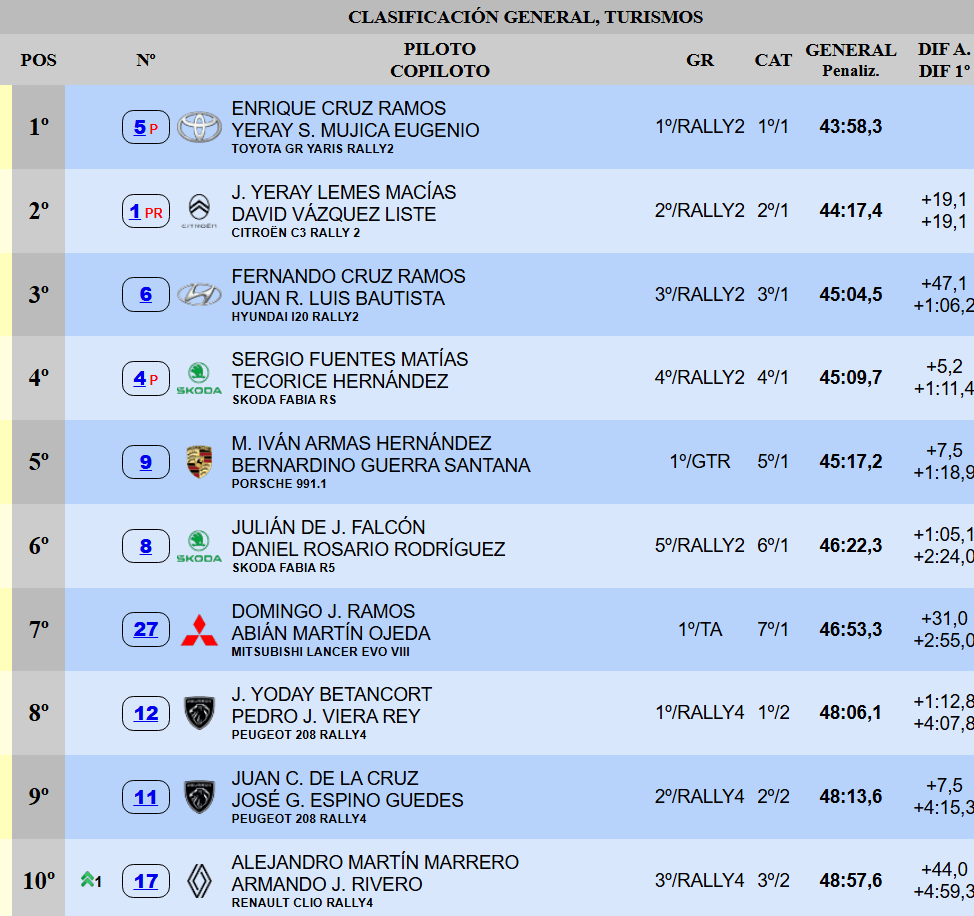Image resolution: width=974 pixels, height=916 pixels.
Task: Click the GENERAL Penaliz. column header
Action: point(850,60)
